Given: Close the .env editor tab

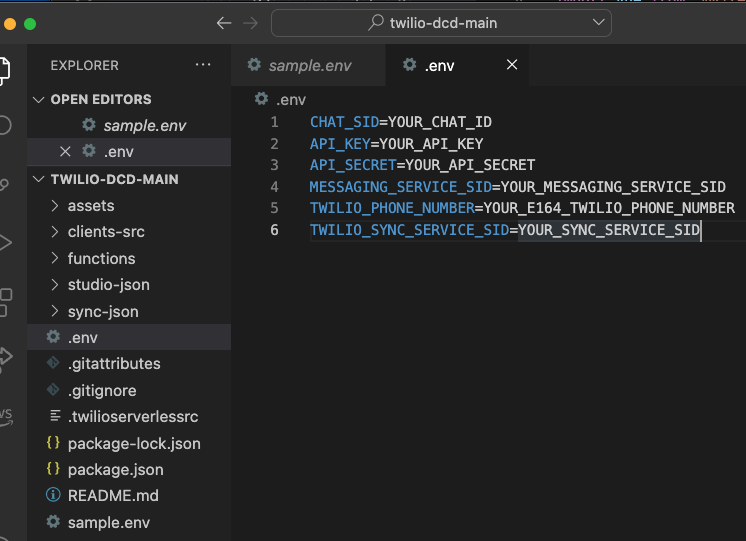Looking at the screenshot, I should (x=512, y=65).
